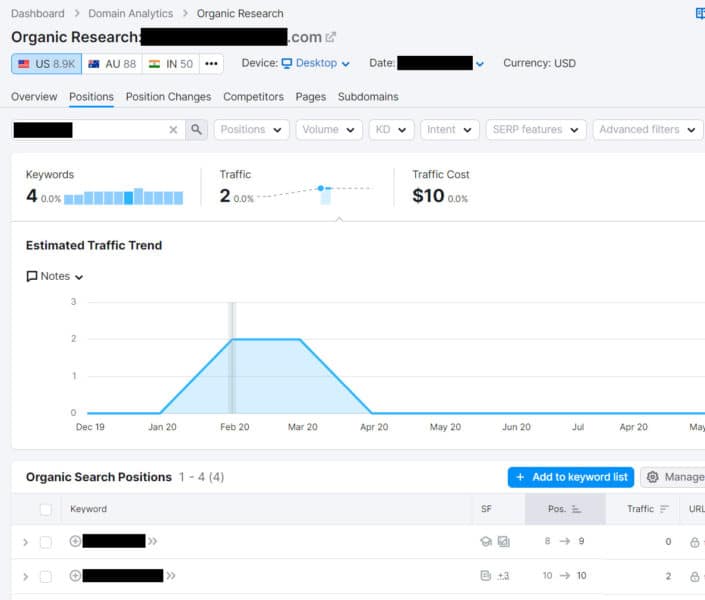The height and width of the screenshot is (600, 705).
Task: Tick the select-all checkbox in table header
Action: [45, 509]
